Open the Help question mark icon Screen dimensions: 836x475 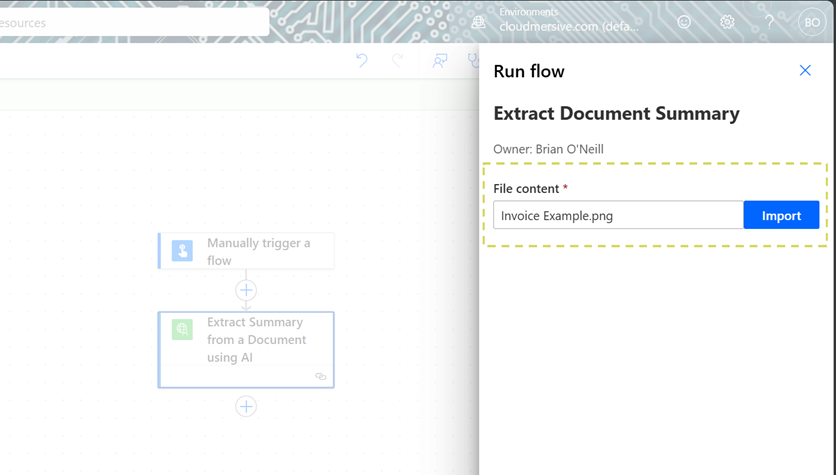[x=769, y=22]
